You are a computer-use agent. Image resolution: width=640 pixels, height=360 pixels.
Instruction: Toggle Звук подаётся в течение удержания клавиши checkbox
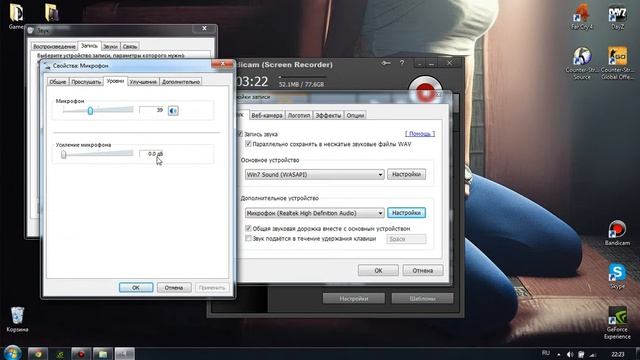tap(248, 238)
